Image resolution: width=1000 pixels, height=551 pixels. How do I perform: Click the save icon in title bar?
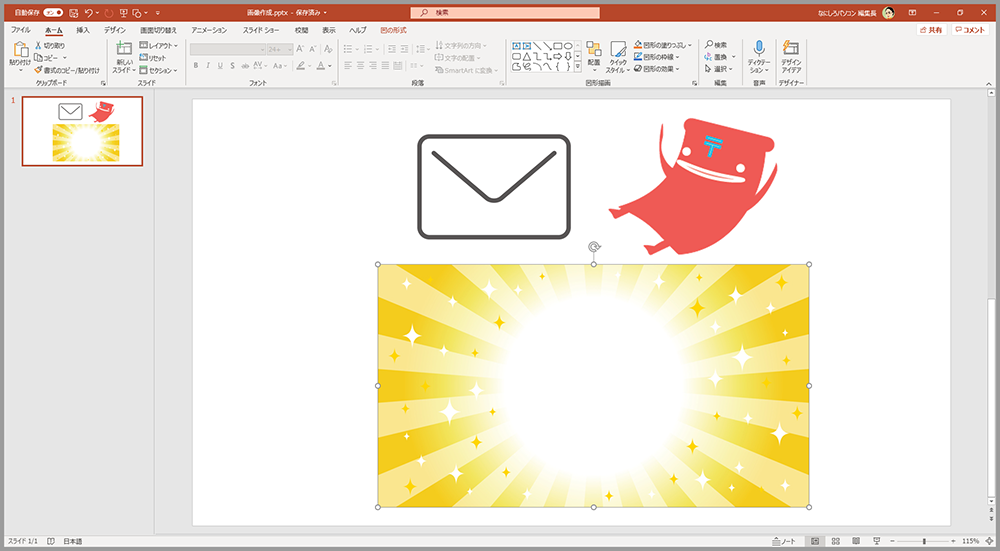click(x=74, y=13)
